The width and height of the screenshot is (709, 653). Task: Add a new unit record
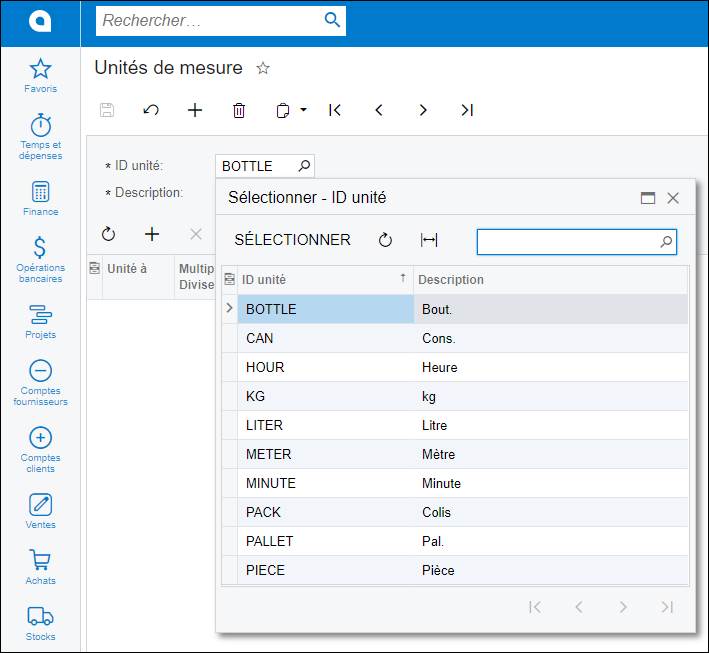pos(195,110)
